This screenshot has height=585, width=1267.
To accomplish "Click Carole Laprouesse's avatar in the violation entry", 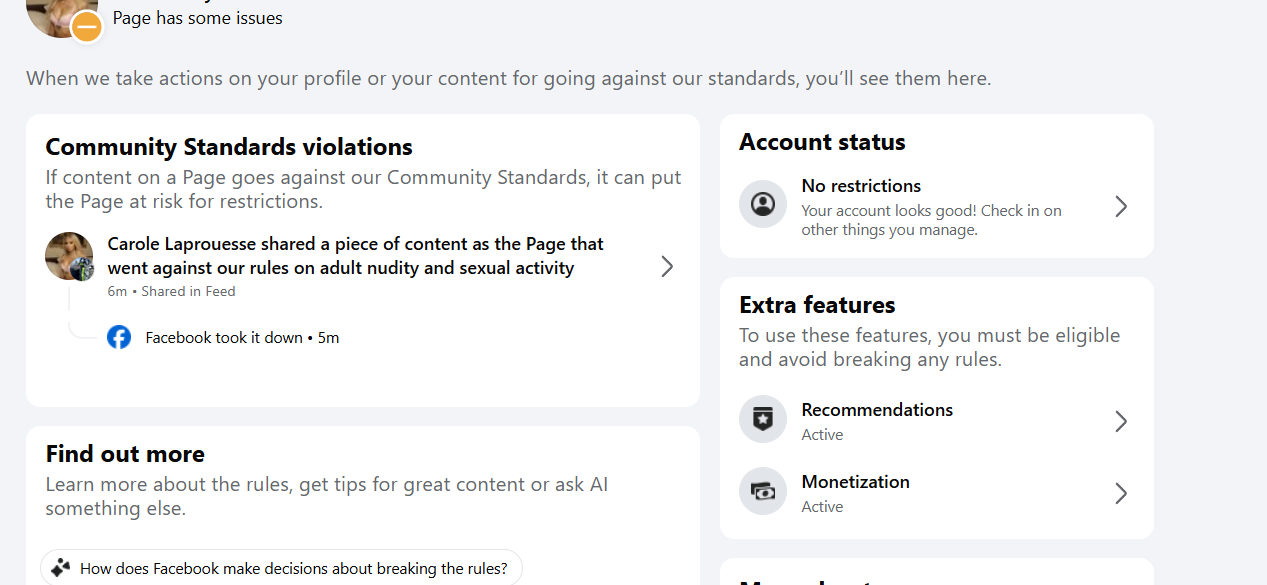I will 69,256.
